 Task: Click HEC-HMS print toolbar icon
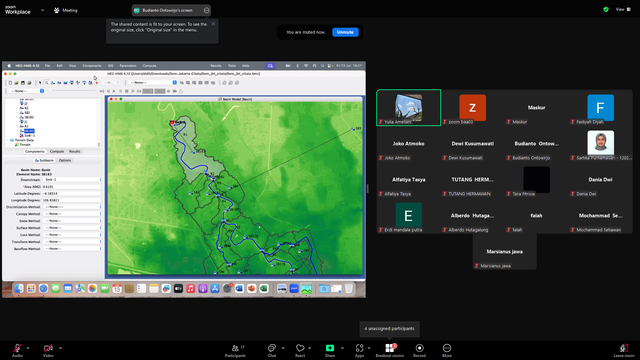click(29, 83)
